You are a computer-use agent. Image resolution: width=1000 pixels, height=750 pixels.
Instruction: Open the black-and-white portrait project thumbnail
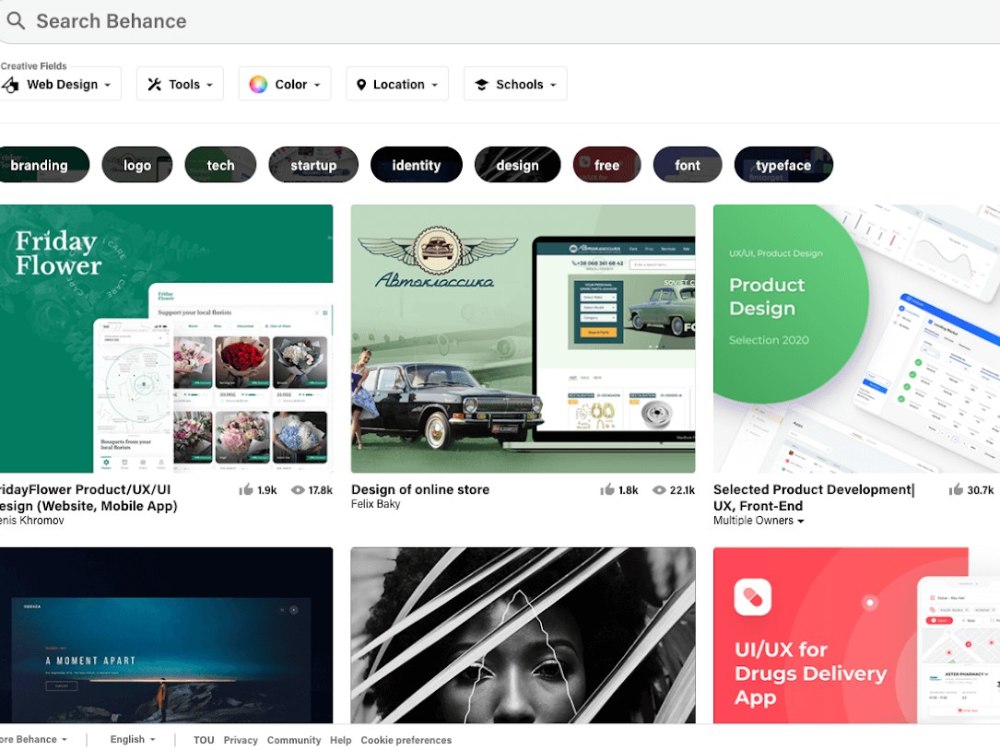click(523, 635)
